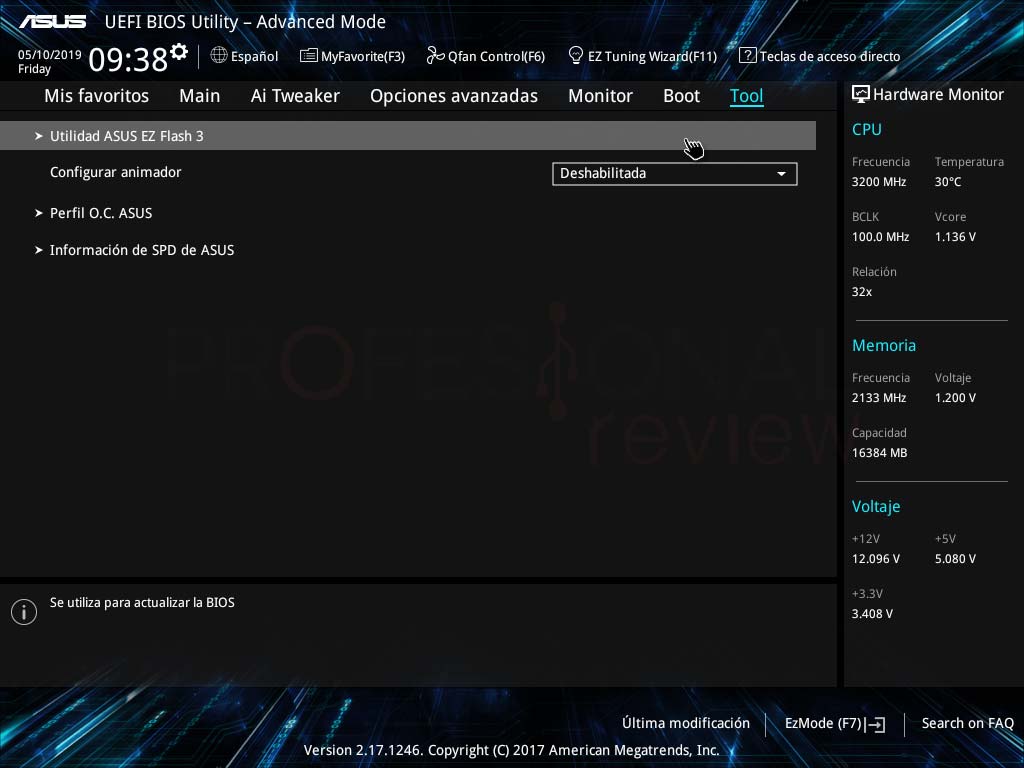Go to the Monitor tab
This screenshot has height=768, width=1024.
click(x=600, y=96)
